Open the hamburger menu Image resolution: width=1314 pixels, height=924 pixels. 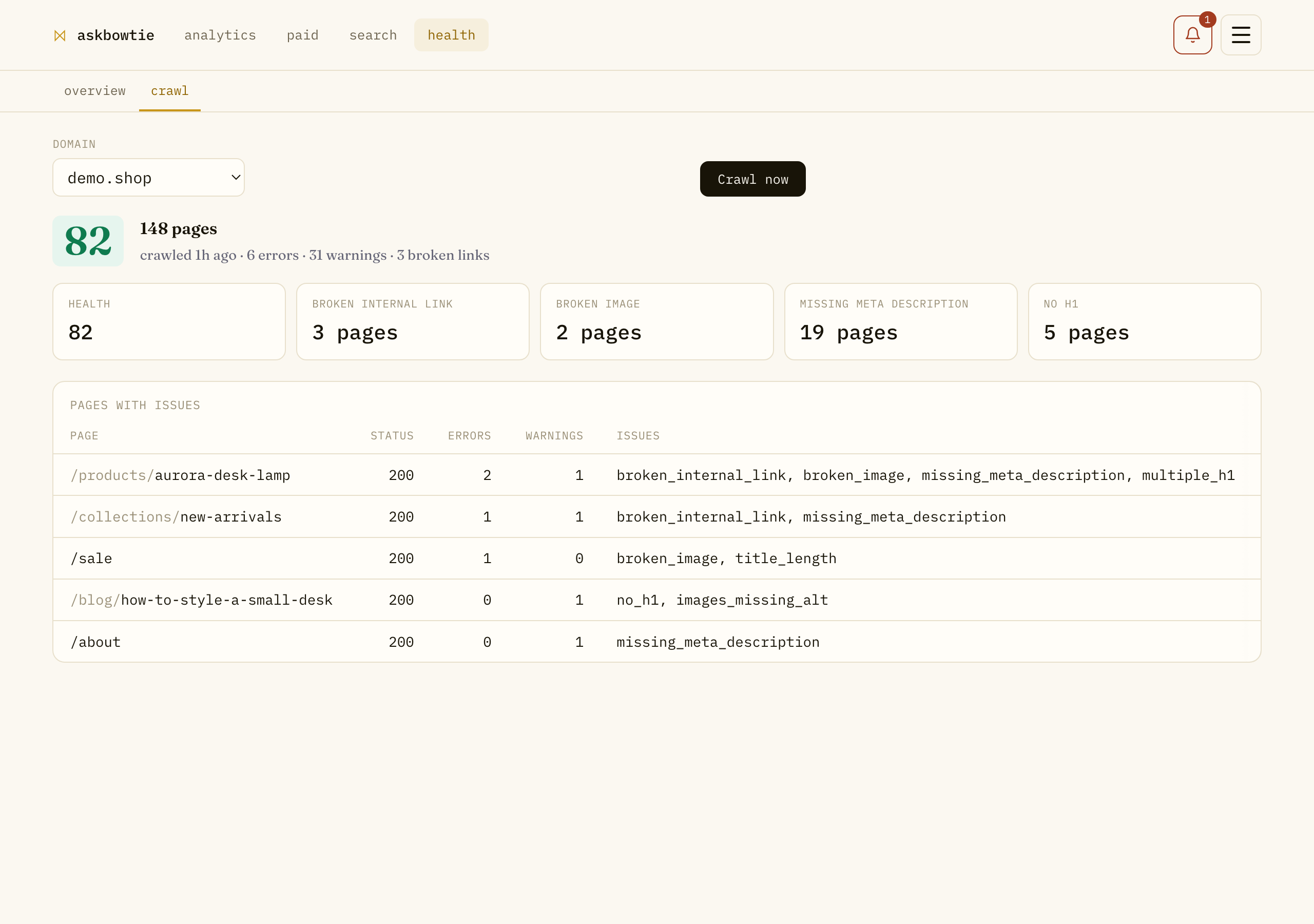(x=1240, y=35)
